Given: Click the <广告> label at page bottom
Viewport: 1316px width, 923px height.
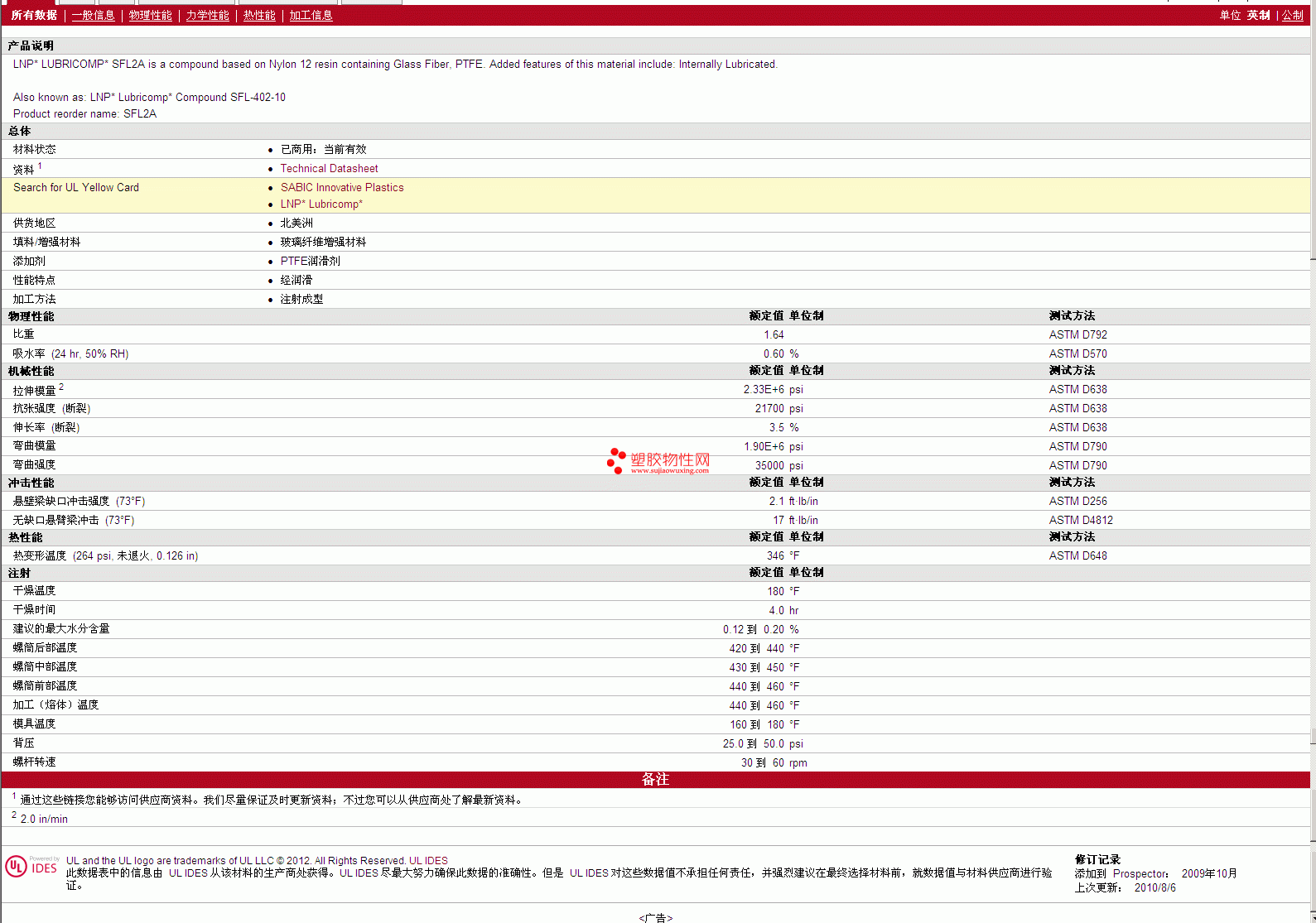Looking at the screenshot, I should pos(655,917).
